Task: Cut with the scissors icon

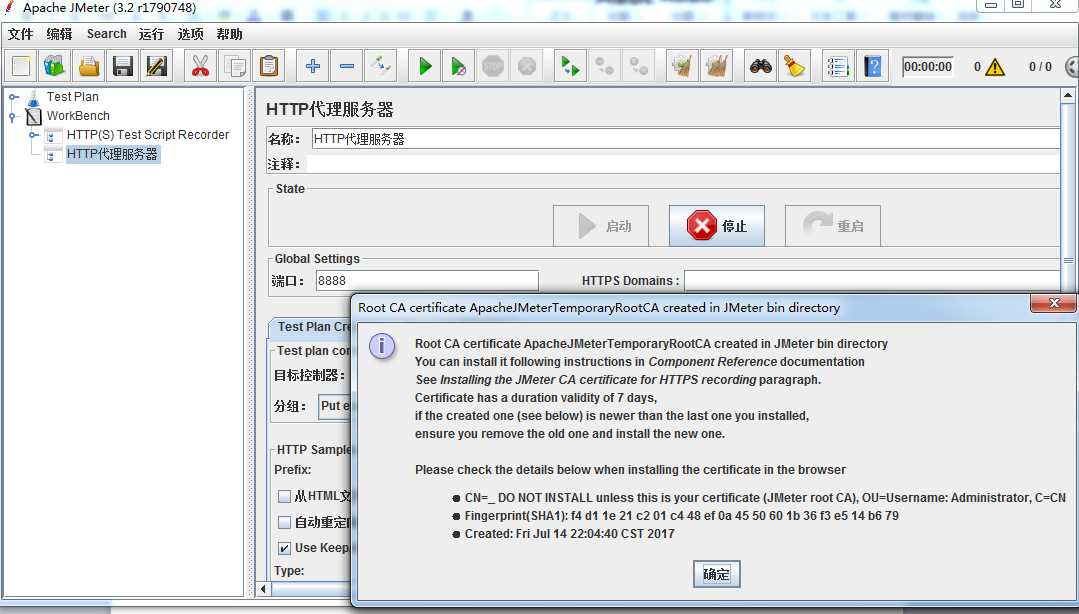Action: click(x=200, y=67)
